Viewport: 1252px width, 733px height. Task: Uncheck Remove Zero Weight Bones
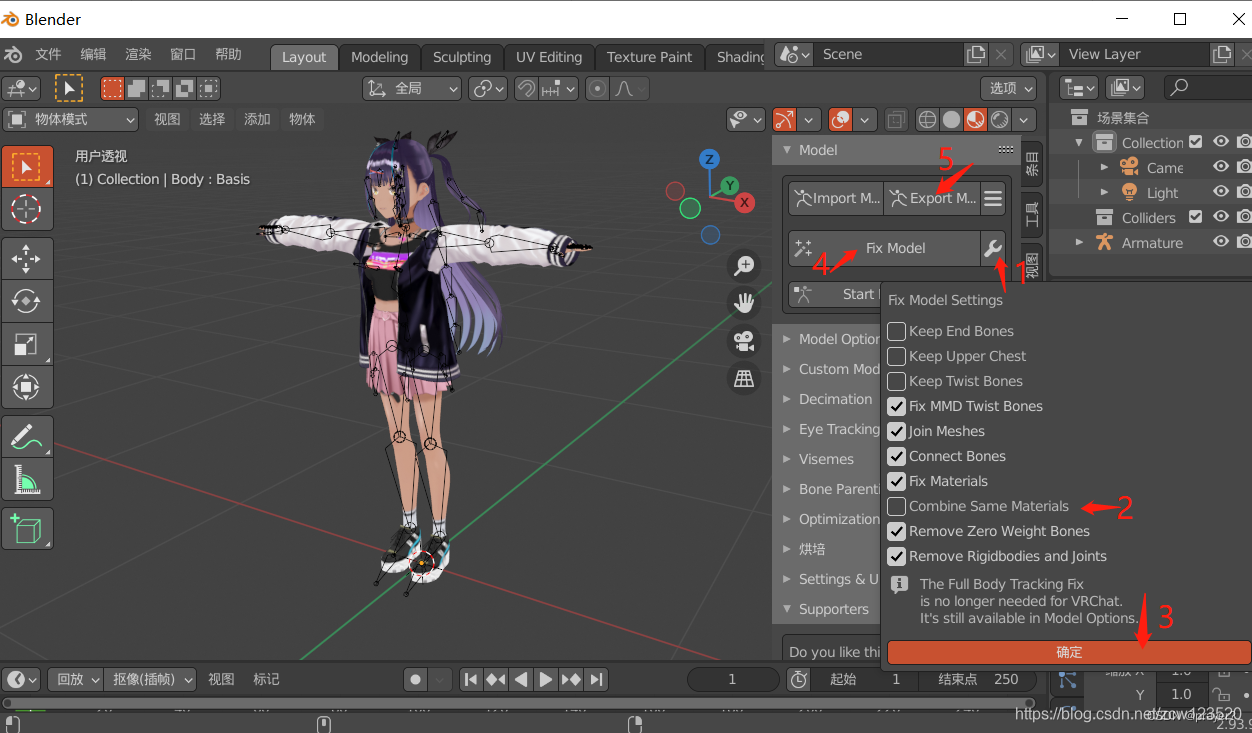tap(897, 531)
